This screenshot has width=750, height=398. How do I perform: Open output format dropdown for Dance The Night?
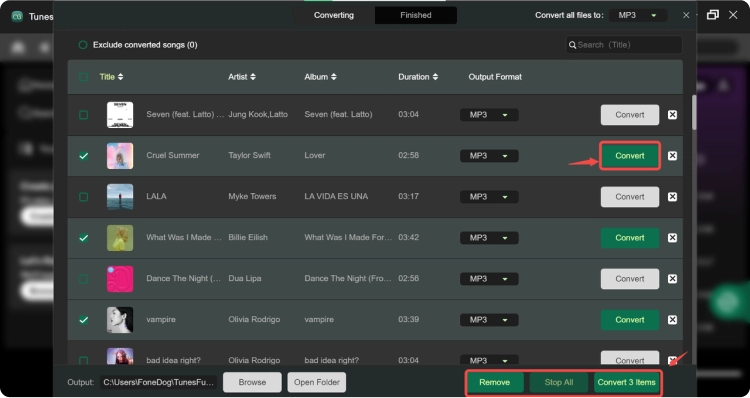tap(489, 279)
